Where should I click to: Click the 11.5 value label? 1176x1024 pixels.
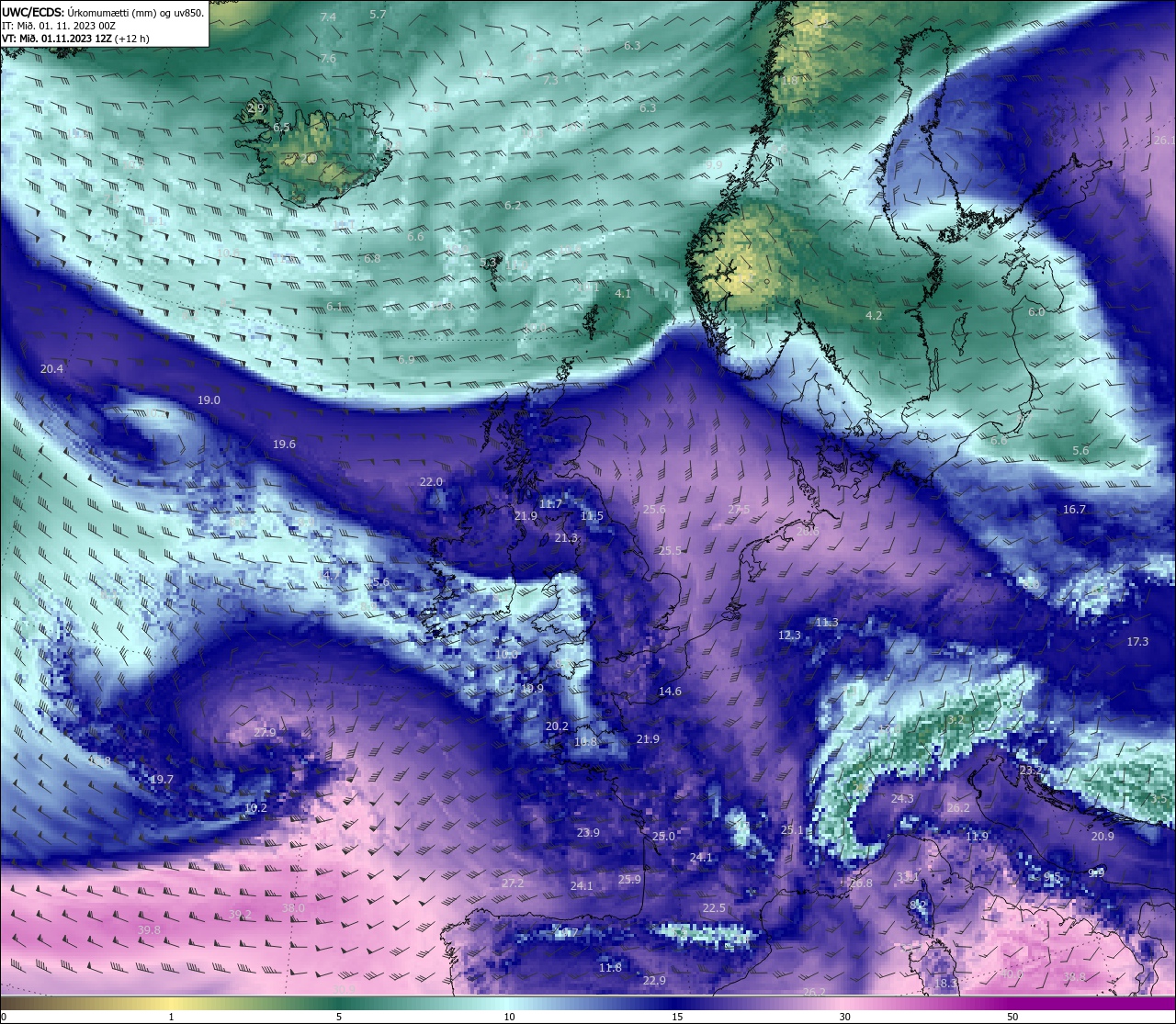click(x=592, y=516)
